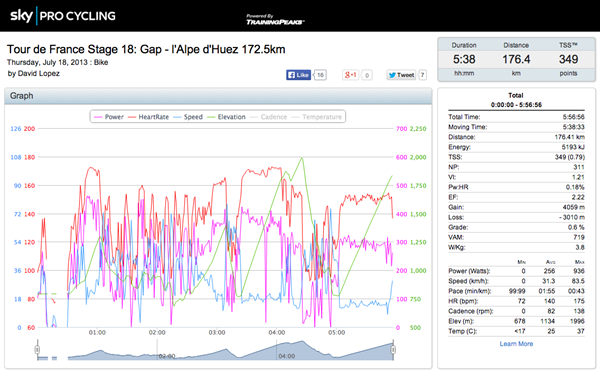Click the Tweet count bubble
Screen dimensions: 600x373
pyautogui.click(x=422, y=75)
